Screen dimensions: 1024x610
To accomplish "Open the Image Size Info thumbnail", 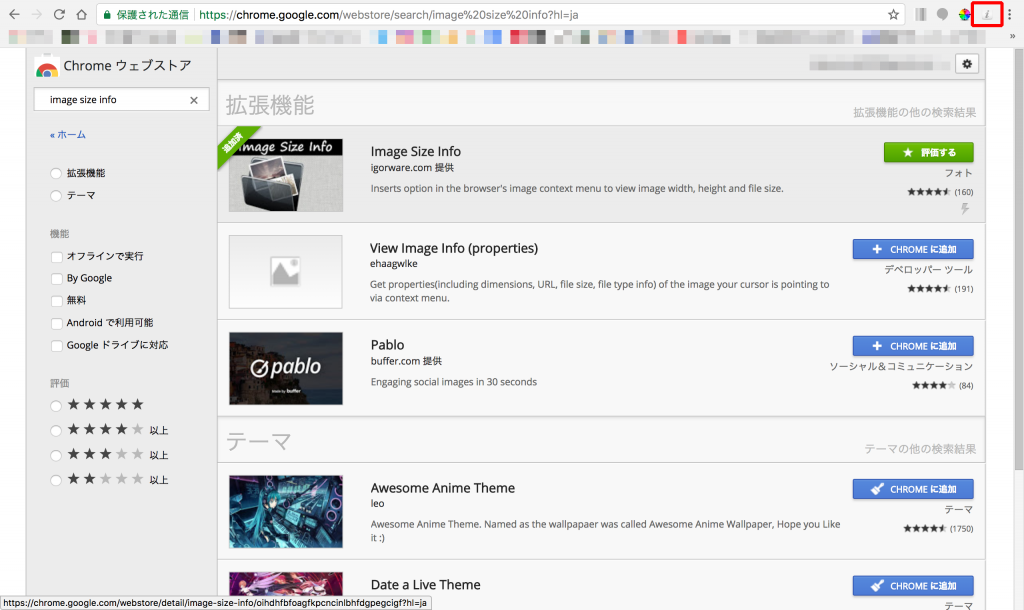I will pos(285,175).
